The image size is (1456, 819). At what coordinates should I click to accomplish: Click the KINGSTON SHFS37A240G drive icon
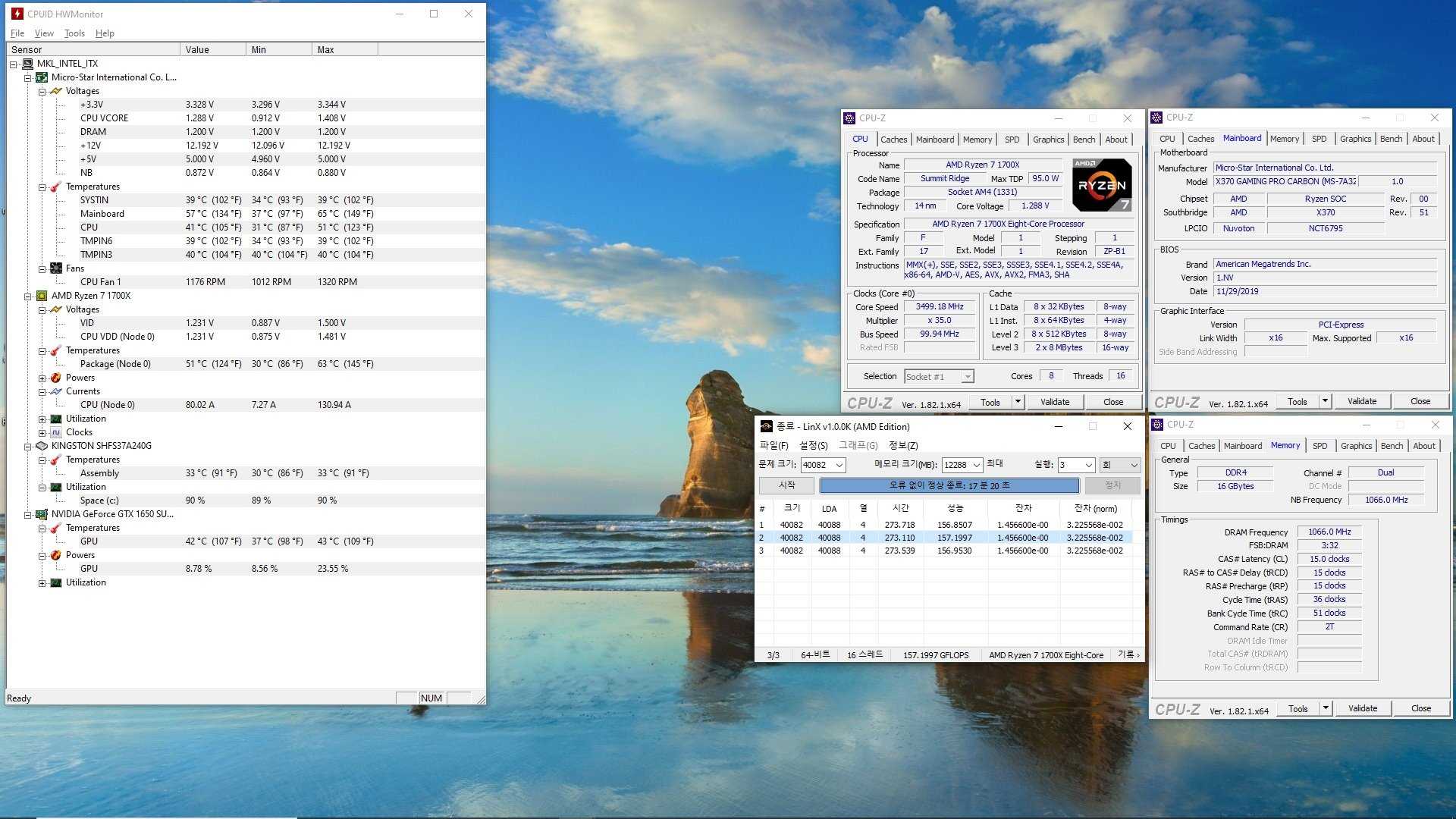42,446
